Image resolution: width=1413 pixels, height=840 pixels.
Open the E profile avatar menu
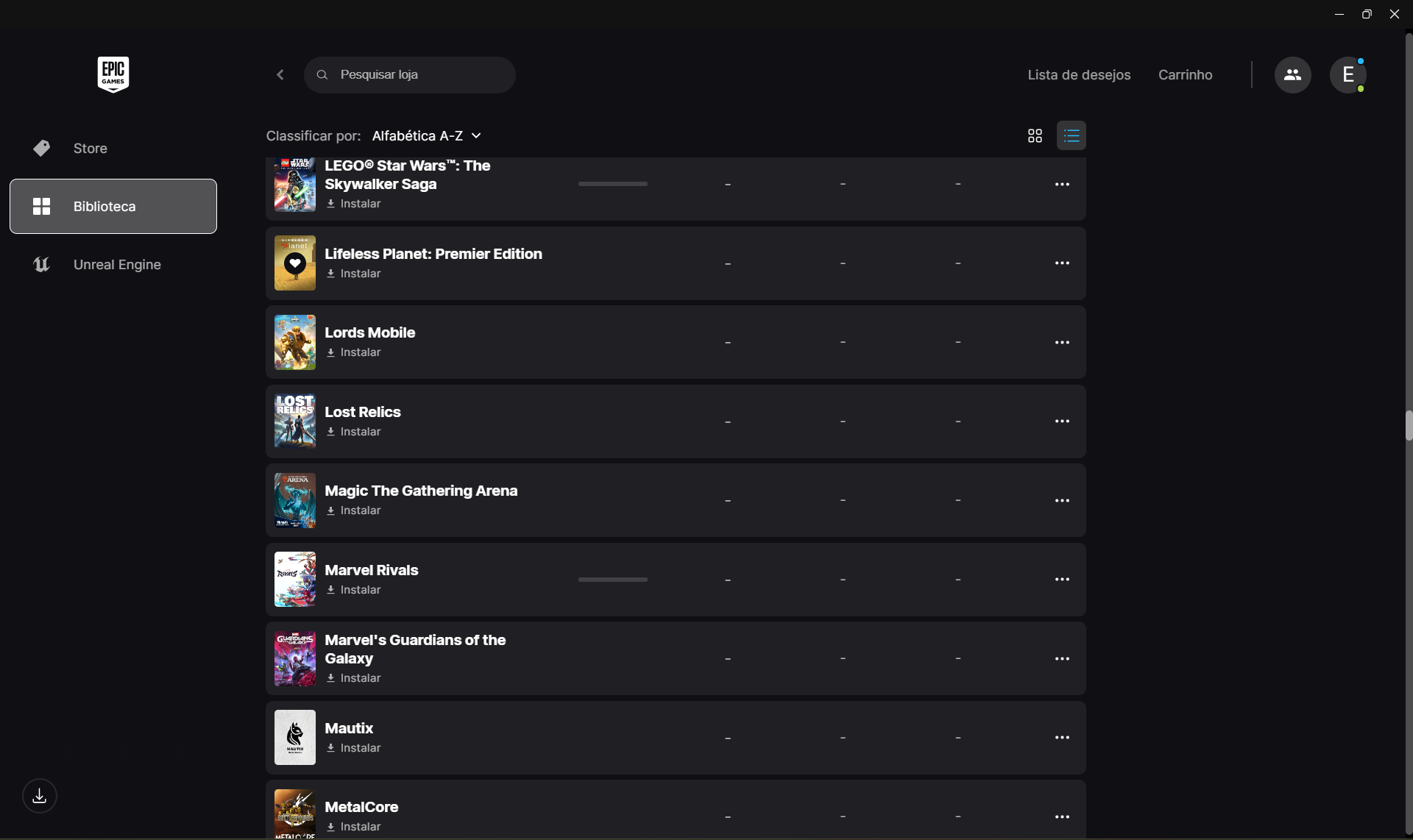pos(1348,75)
